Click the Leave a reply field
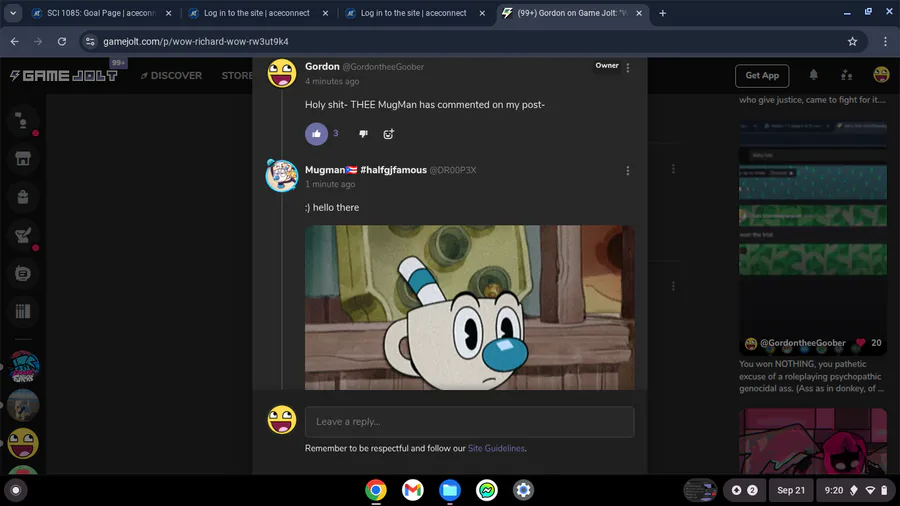Viewport: 900px width, 506px height. [x=470, y=422]
